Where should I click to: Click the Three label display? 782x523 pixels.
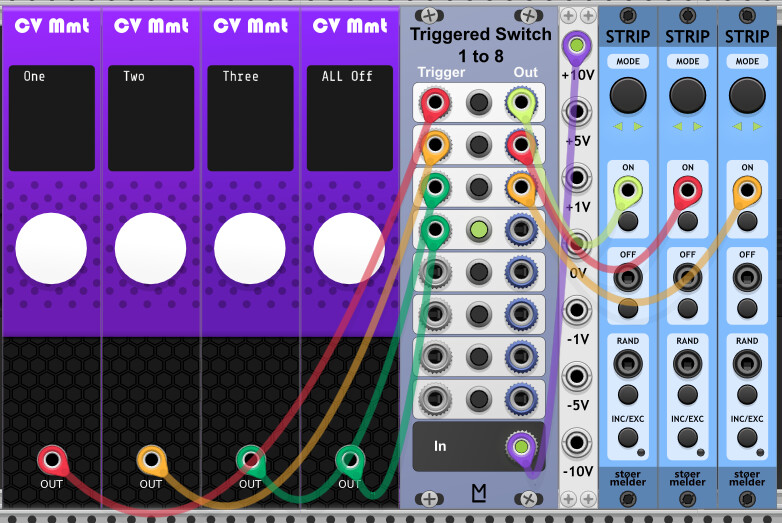[250, 118]
